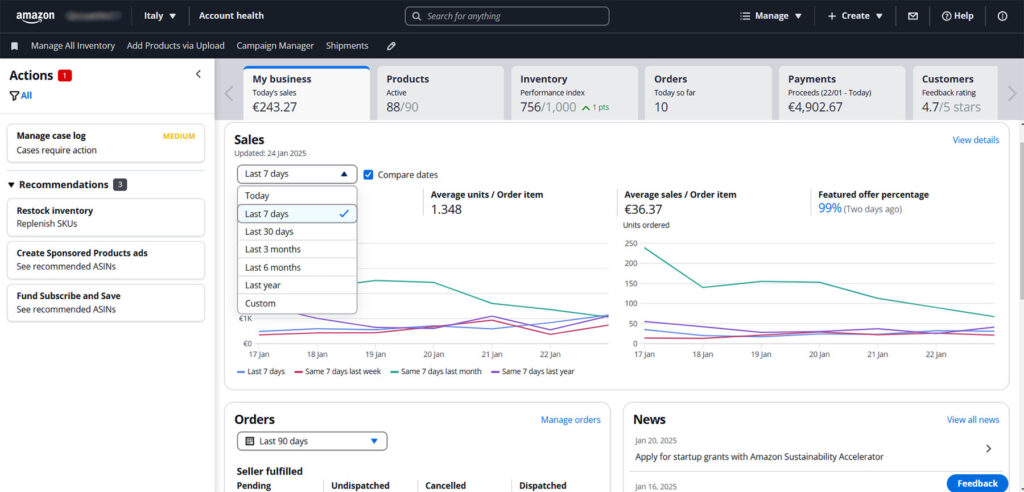Open the Create dropdown menu
Screen dimensions: 1024x492
[855, 16]
